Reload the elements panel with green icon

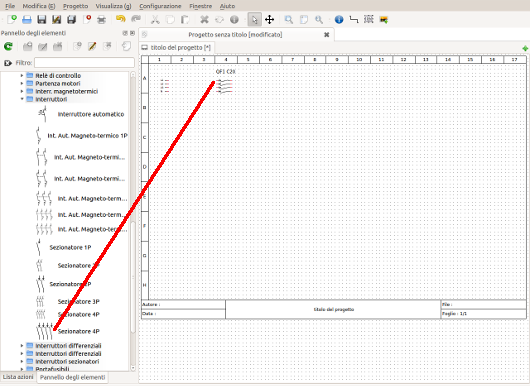(8, 46)
